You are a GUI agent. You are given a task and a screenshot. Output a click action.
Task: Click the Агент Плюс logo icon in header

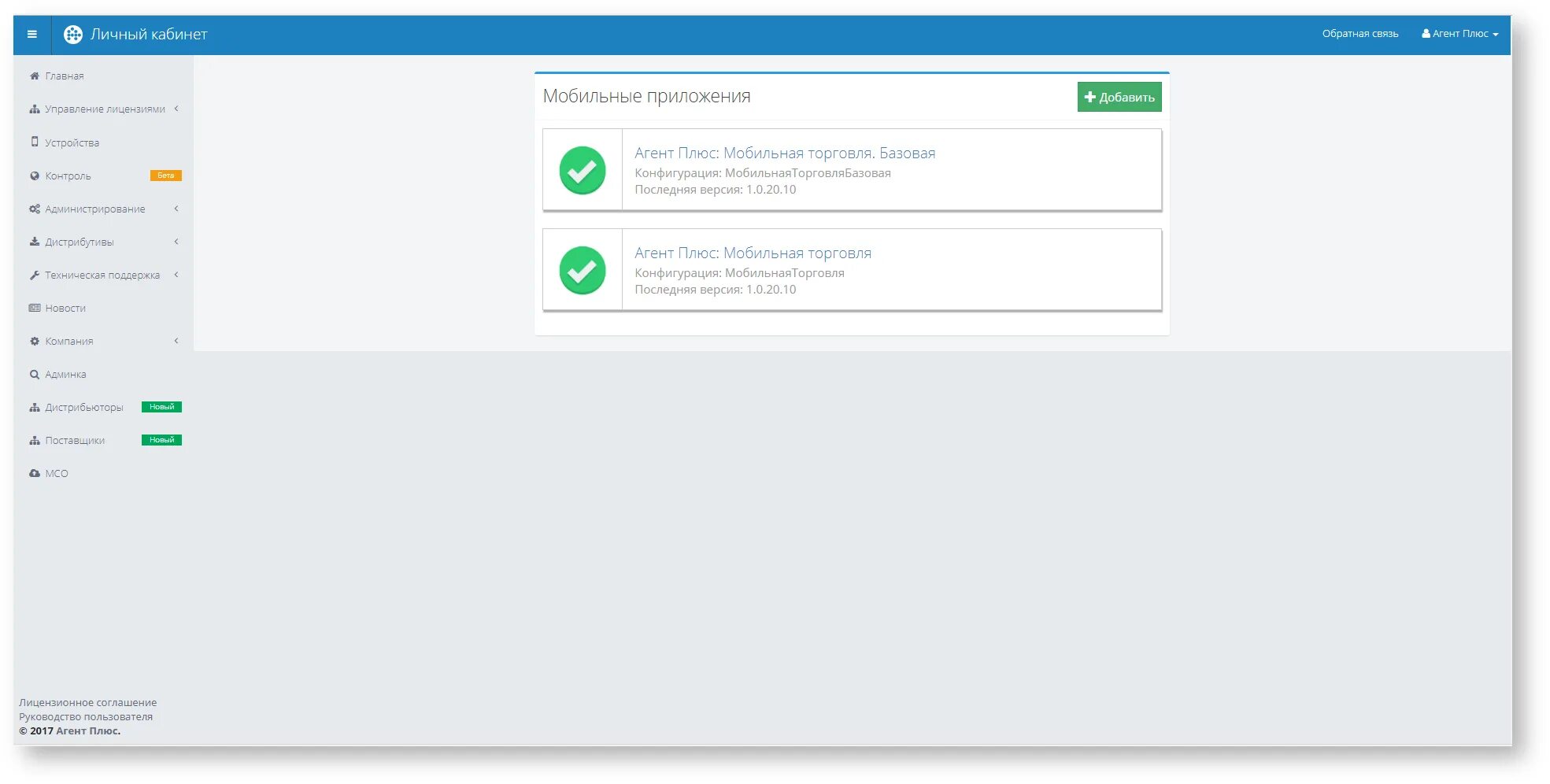tap(73, 34)
